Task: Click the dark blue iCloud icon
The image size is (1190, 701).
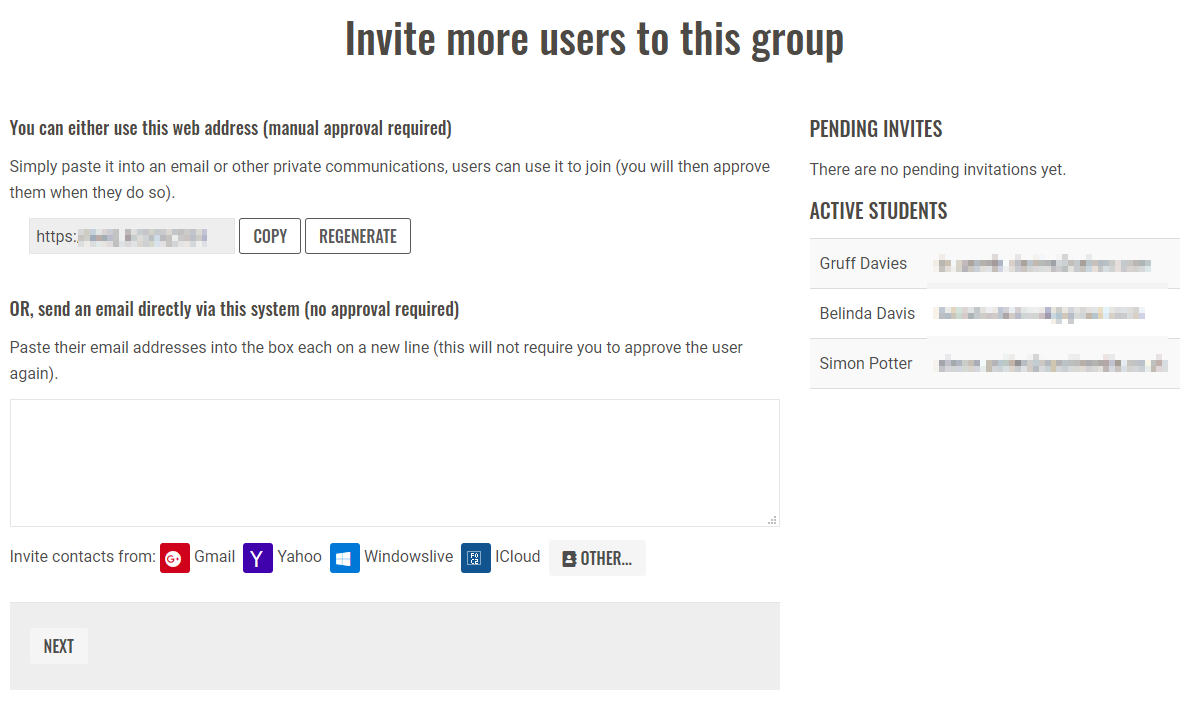Action: tap(476, 558)
